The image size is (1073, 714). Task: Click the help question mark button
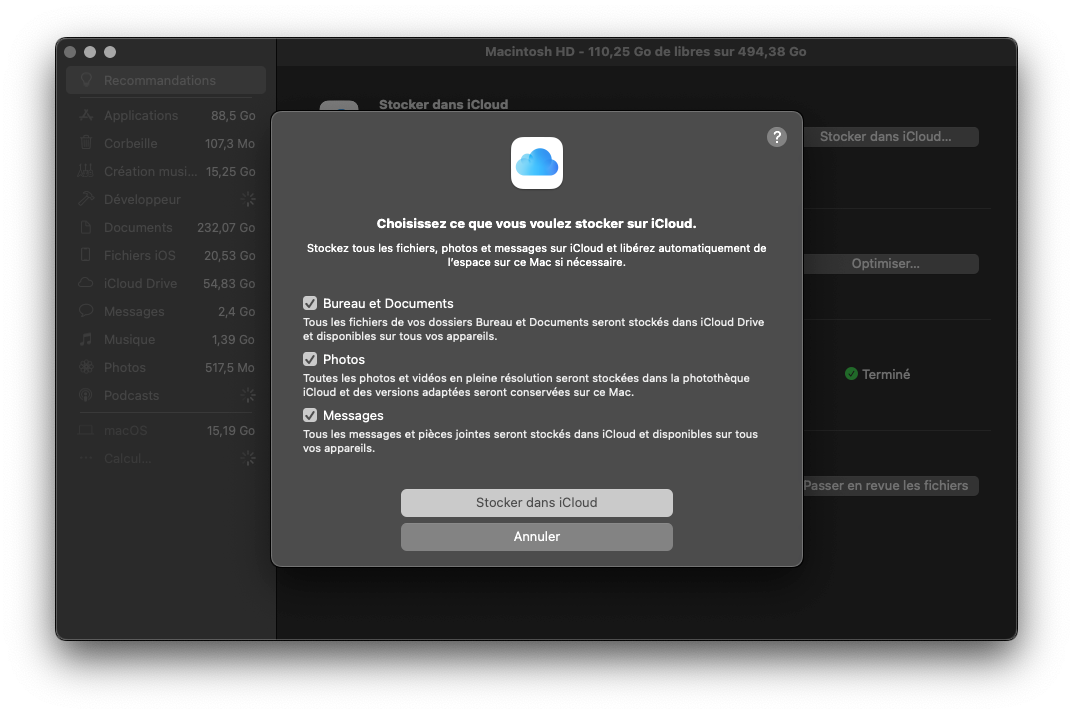pos(776,137)
